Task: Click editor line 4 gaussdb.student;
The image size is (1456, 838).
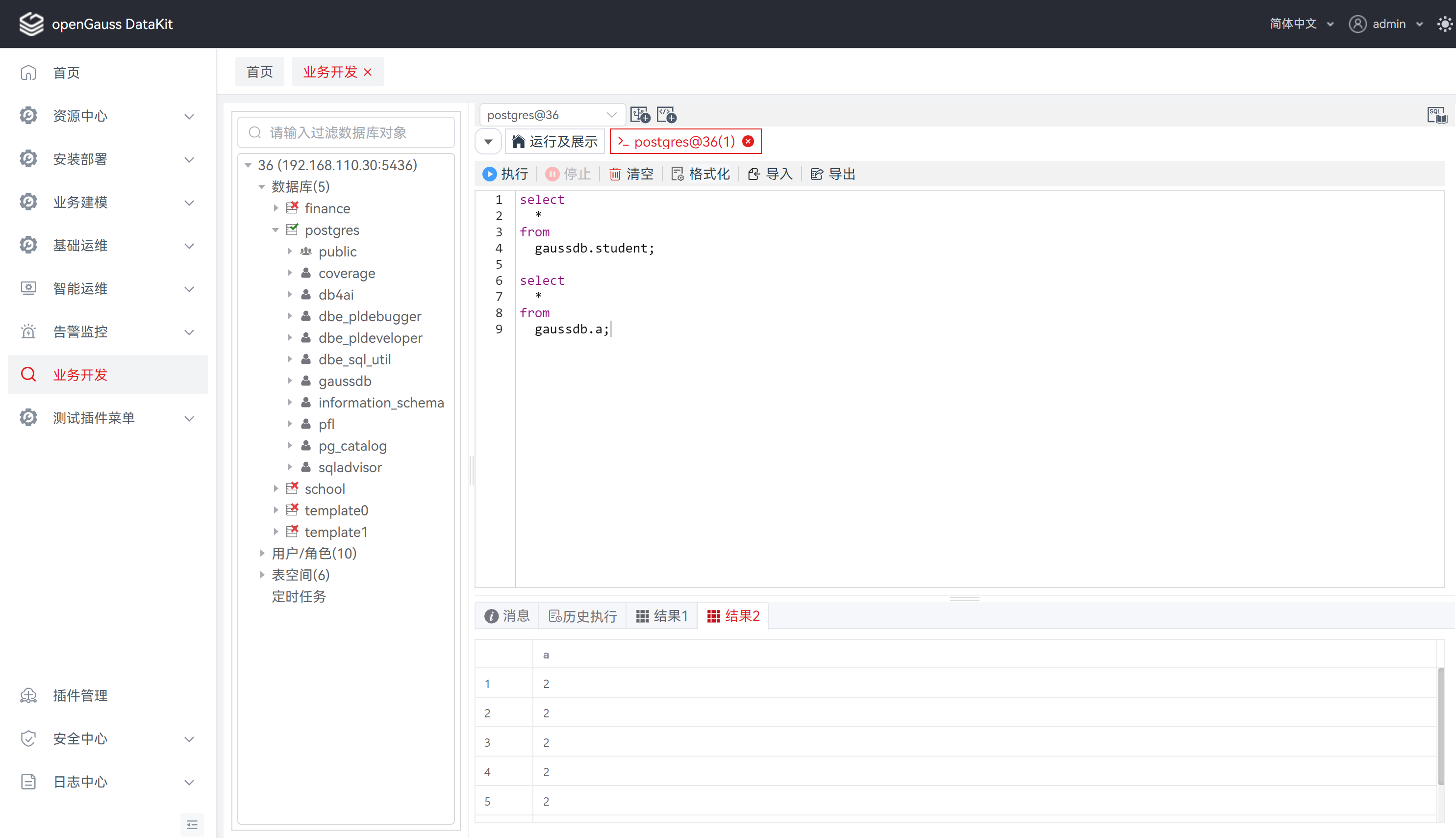Action: (594, 248)
